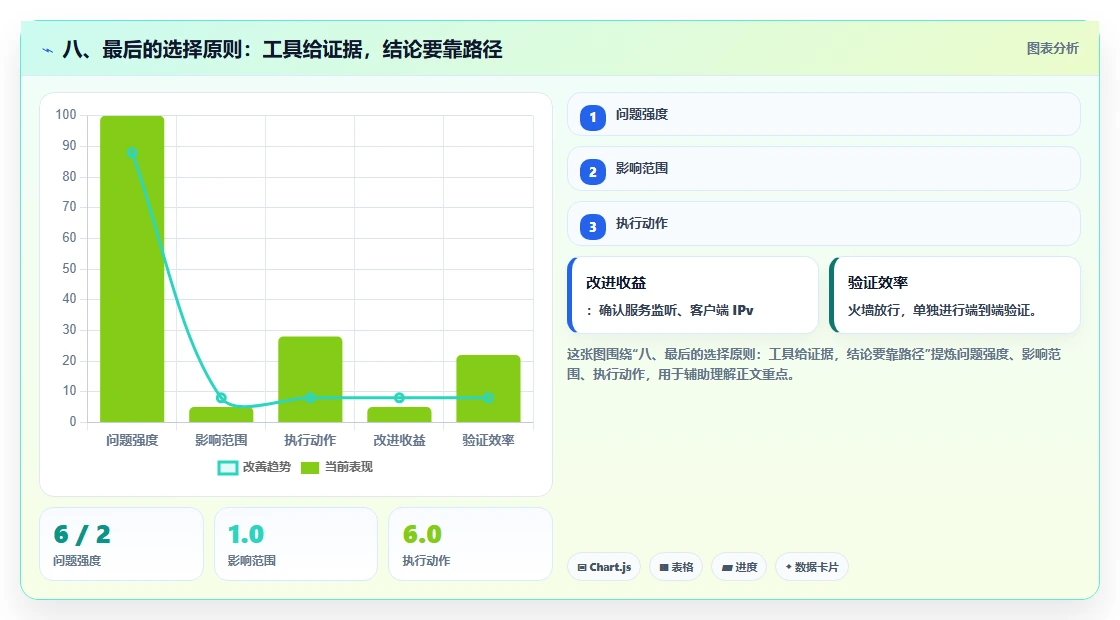Click the trend line data point at 验证效率

click(x=489, y=398)
